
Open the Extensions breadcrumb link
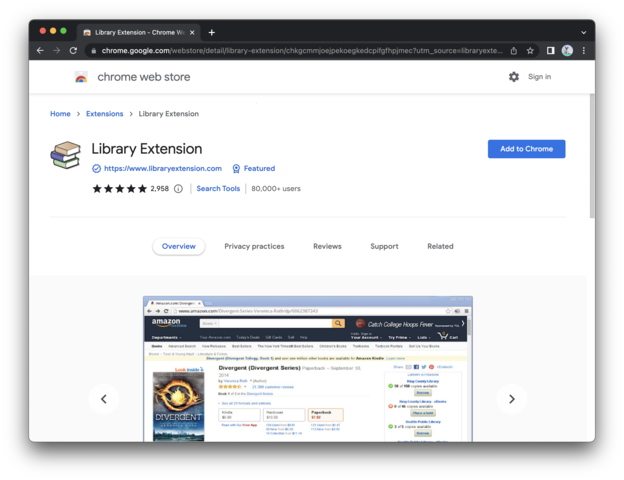[x=105, y=114]
